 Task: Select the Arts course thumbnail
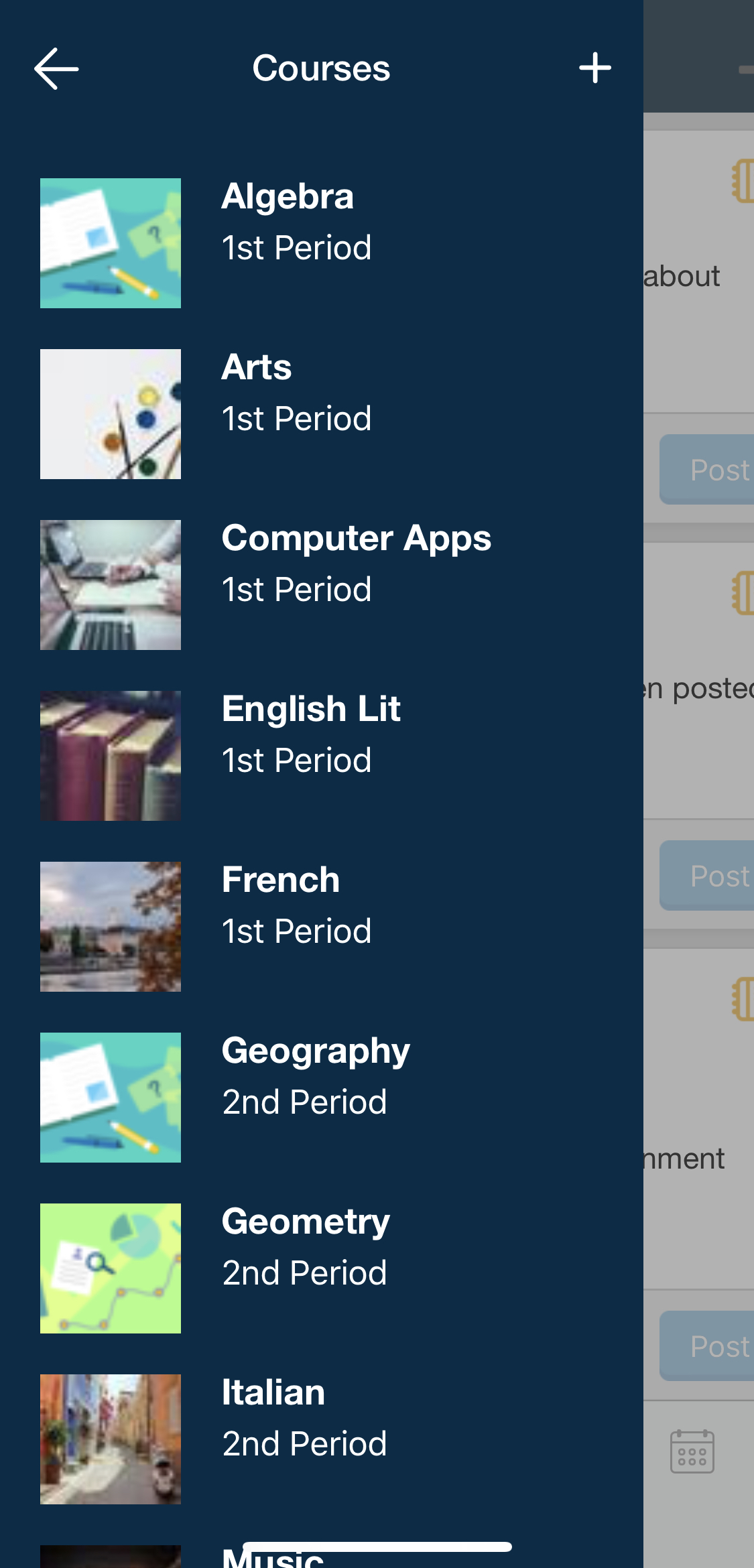pos(111,414)
